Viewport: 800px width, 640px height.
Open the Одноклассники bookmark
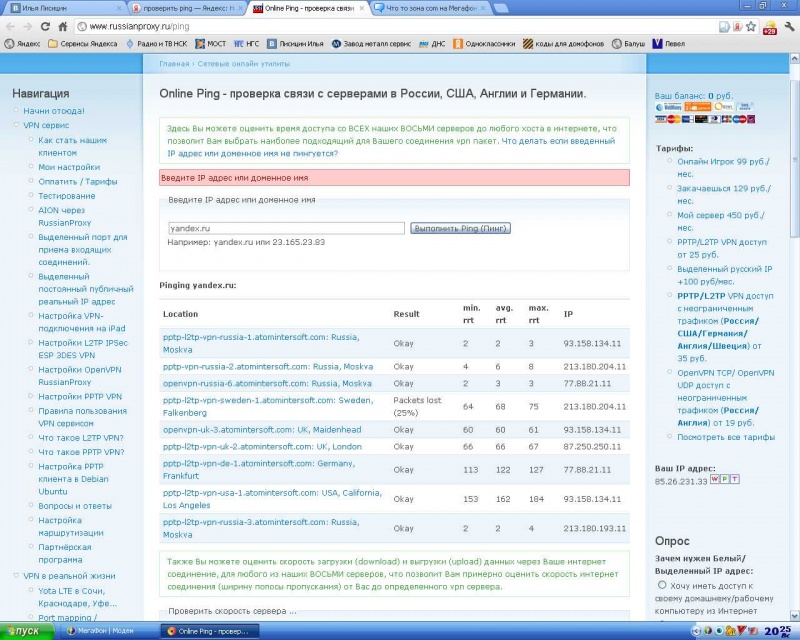(488, 43)
